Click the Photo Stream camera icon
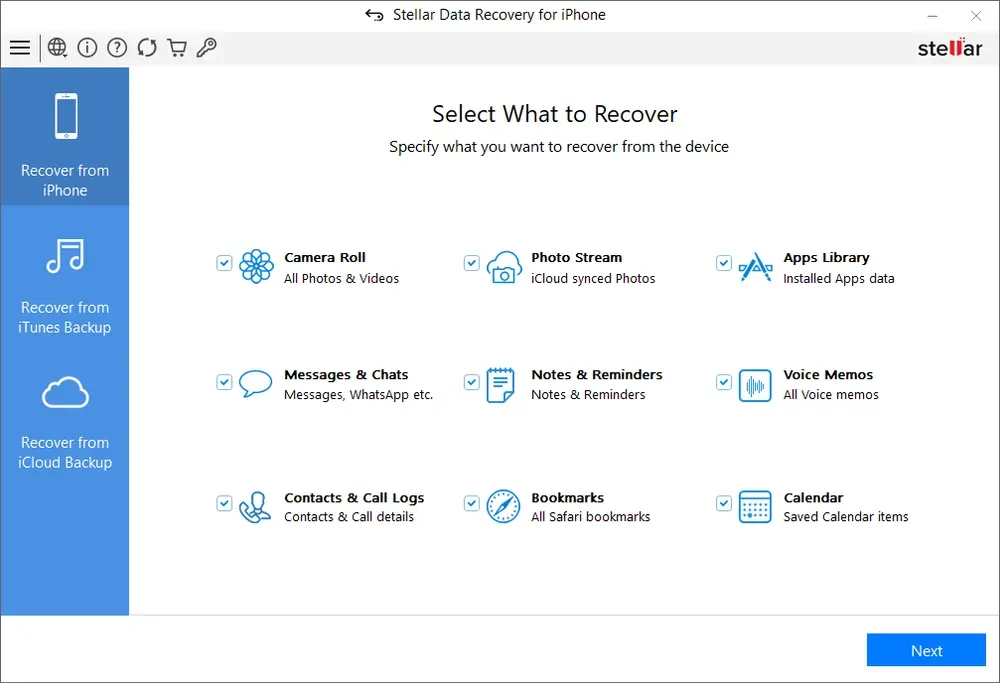 click(503, 266)
